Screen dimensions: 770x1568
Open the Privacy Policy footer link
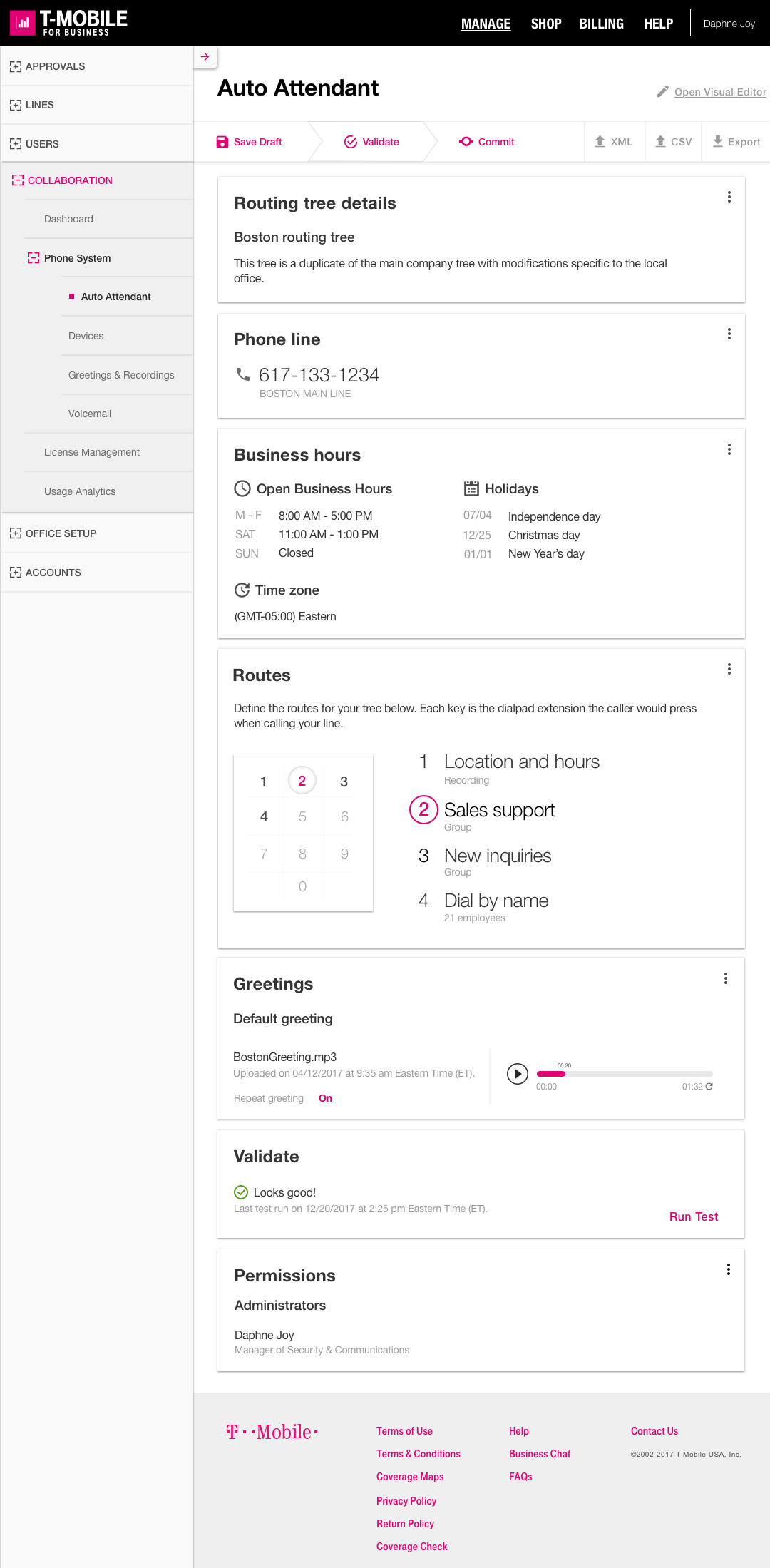(x=406, y=1501)
